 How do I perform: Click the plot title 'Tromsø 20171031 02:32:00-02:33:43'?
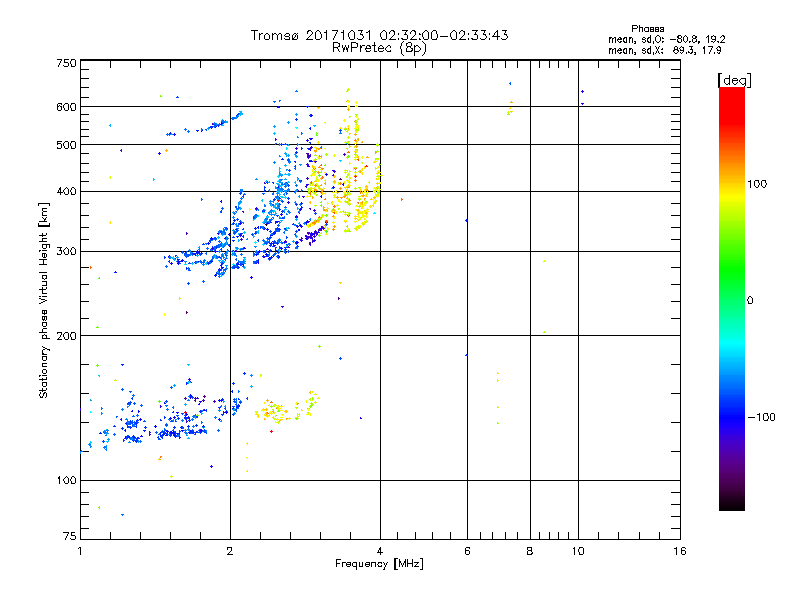point(379,35)
